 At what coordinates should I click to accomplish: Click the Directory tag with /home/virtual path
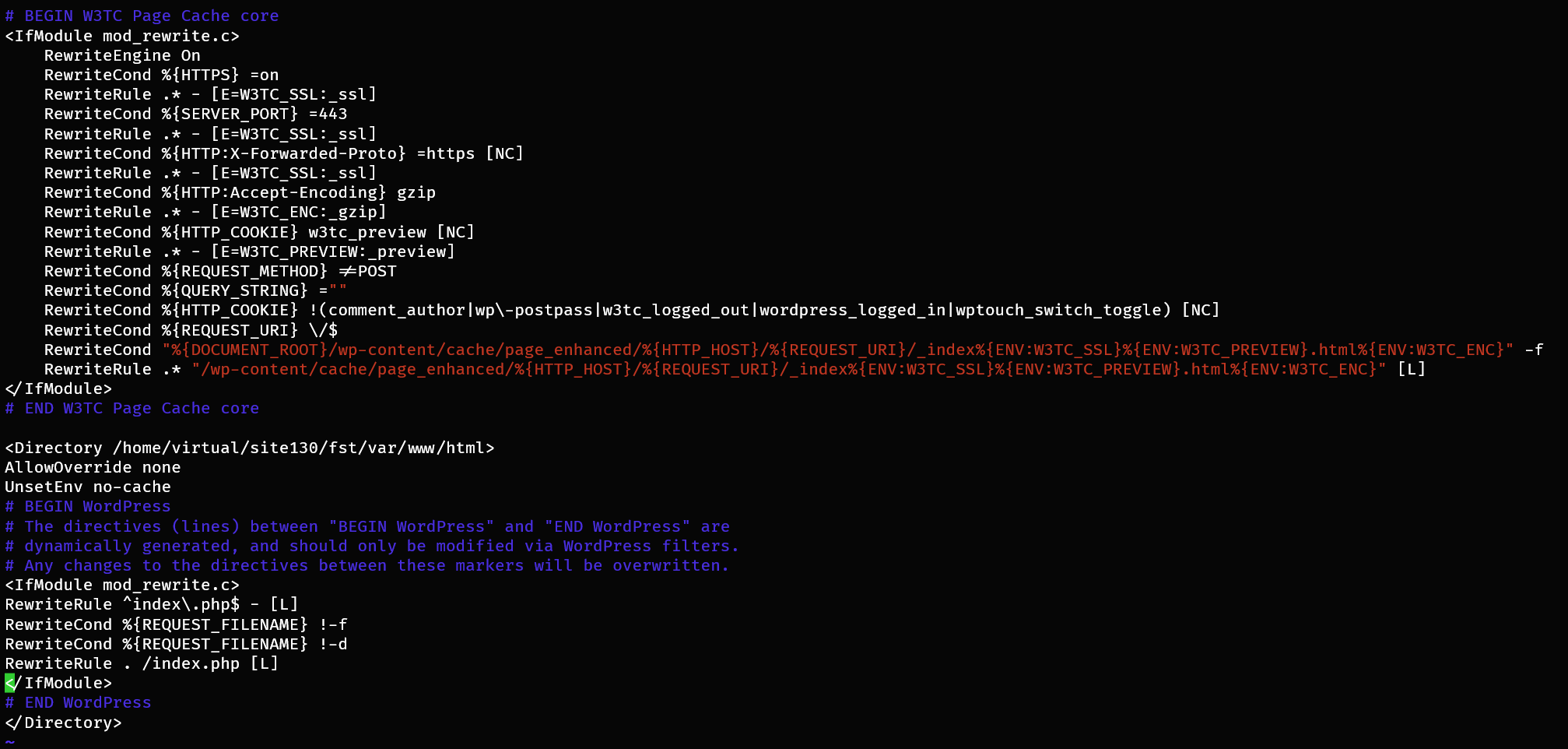click(249, 448)
